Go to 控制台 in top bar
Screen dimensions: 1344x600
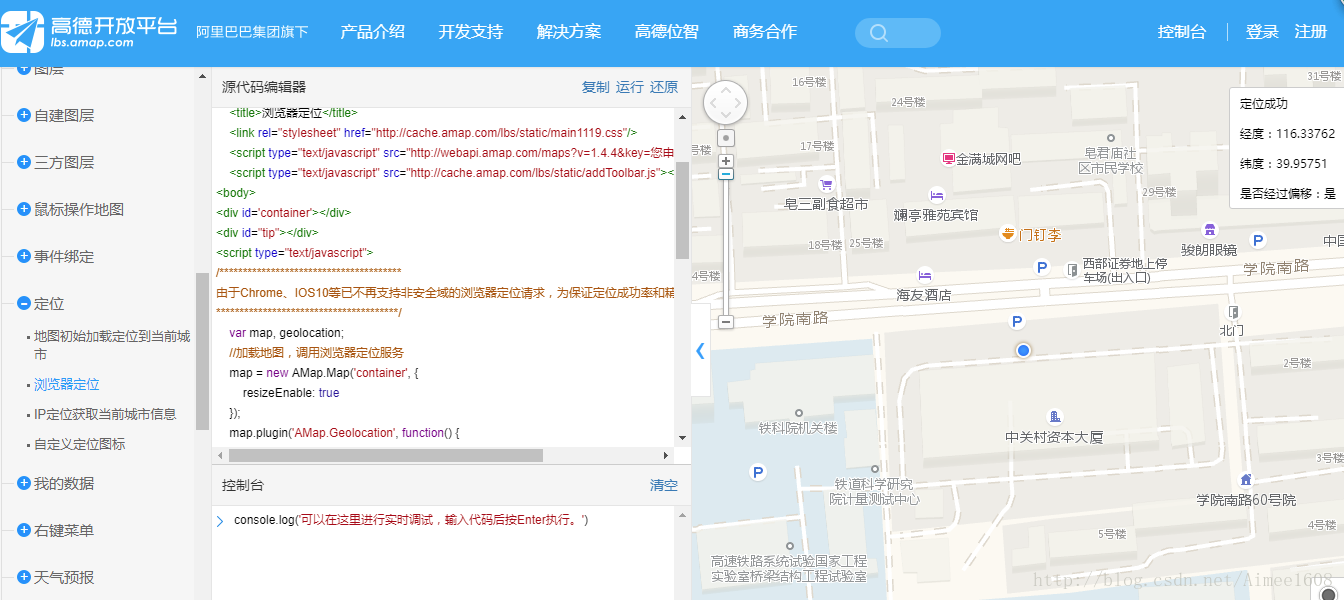click(x=1182, y=32)
